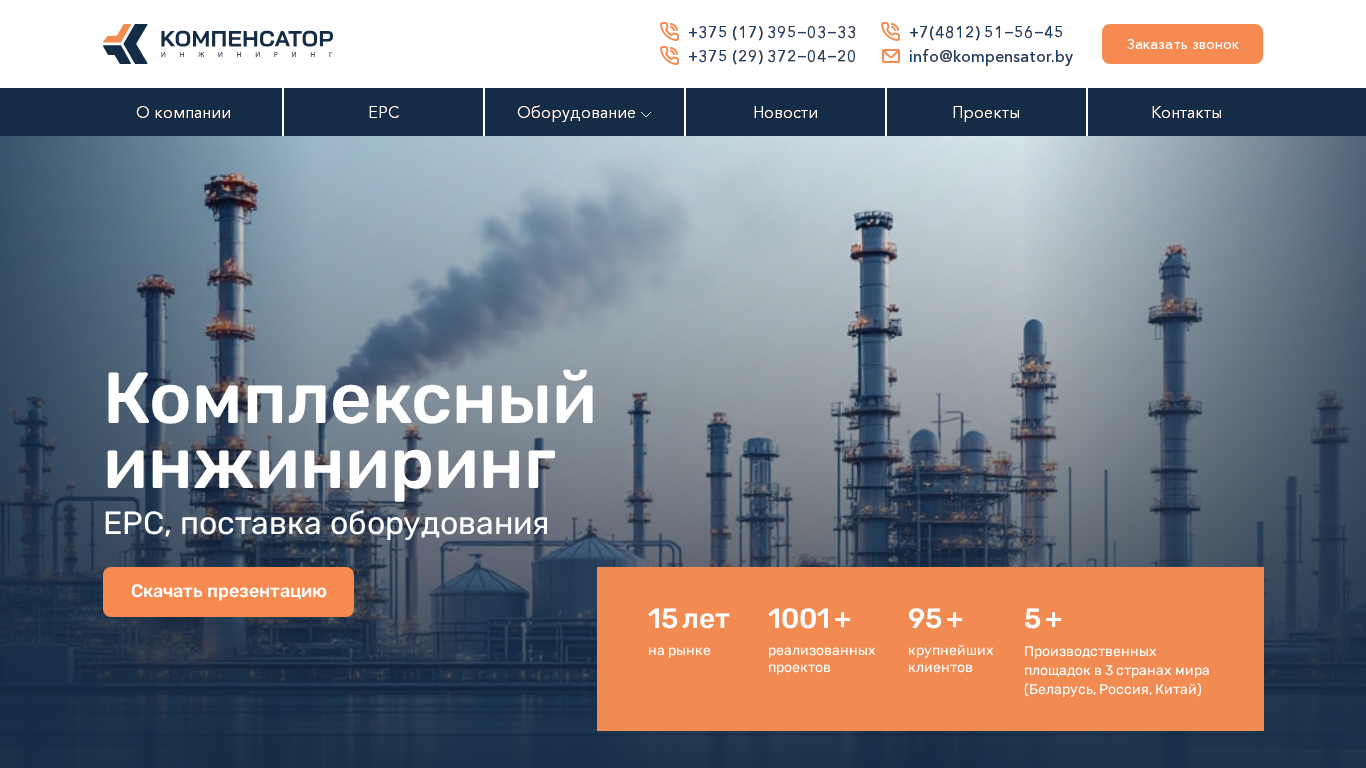This screenshot has height=768, width=1366.
Task: Click the крупнейших клиентов label
Action: point(951,659)
